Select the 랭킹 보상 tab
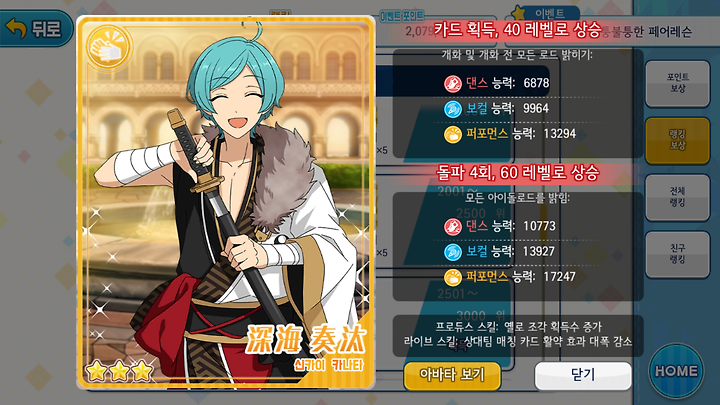Screen dimensions: 720x405 tap(677, 140)
